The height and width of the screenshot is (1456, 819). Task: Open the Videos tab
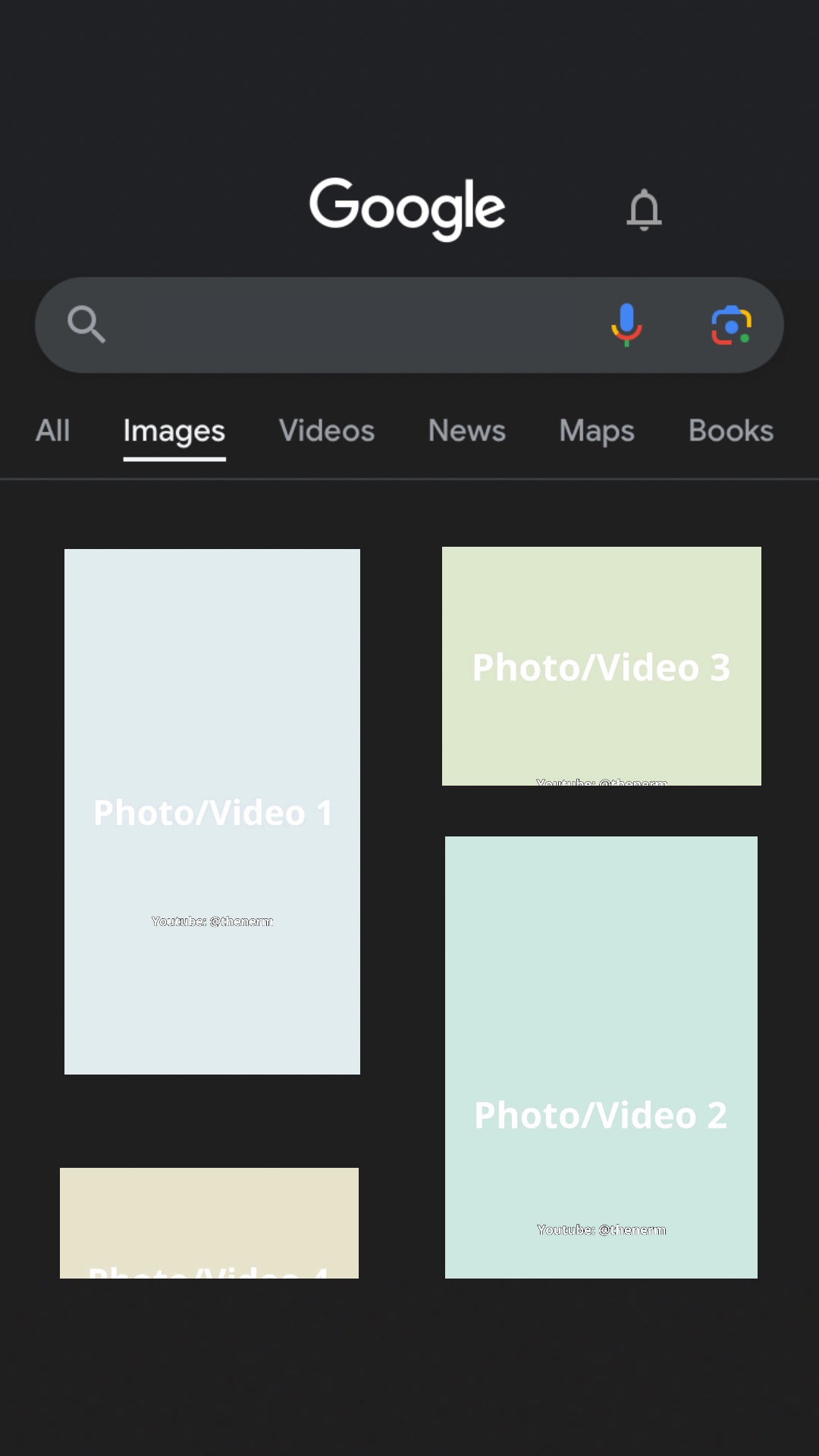(326, 431)
